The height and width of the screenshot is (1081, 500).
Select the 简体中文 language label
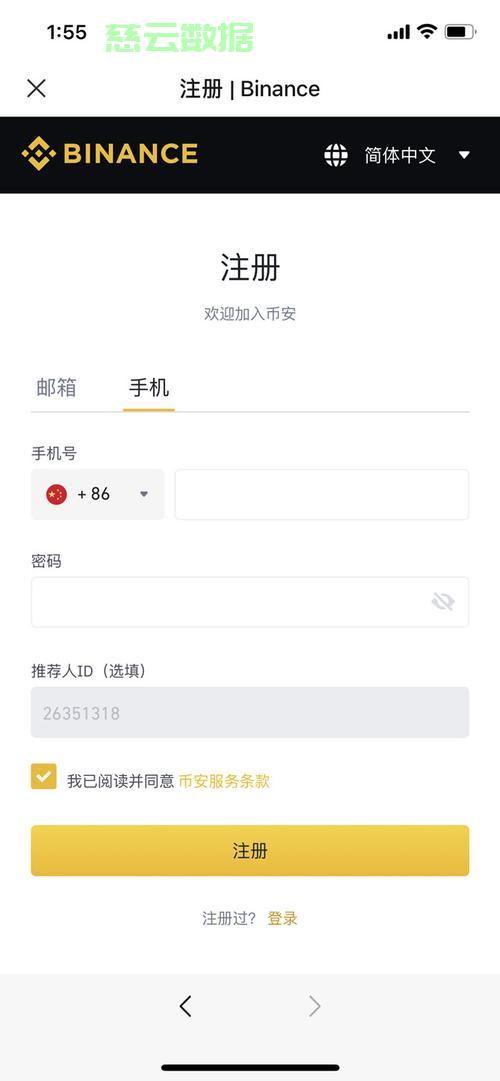point(400,155)
